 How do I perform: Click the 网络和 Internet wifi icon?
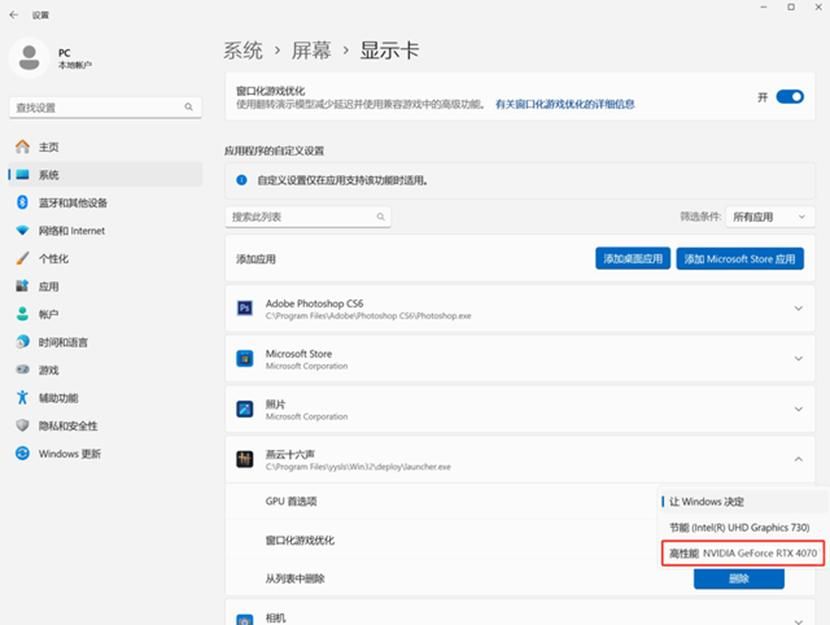click(22, 230)
